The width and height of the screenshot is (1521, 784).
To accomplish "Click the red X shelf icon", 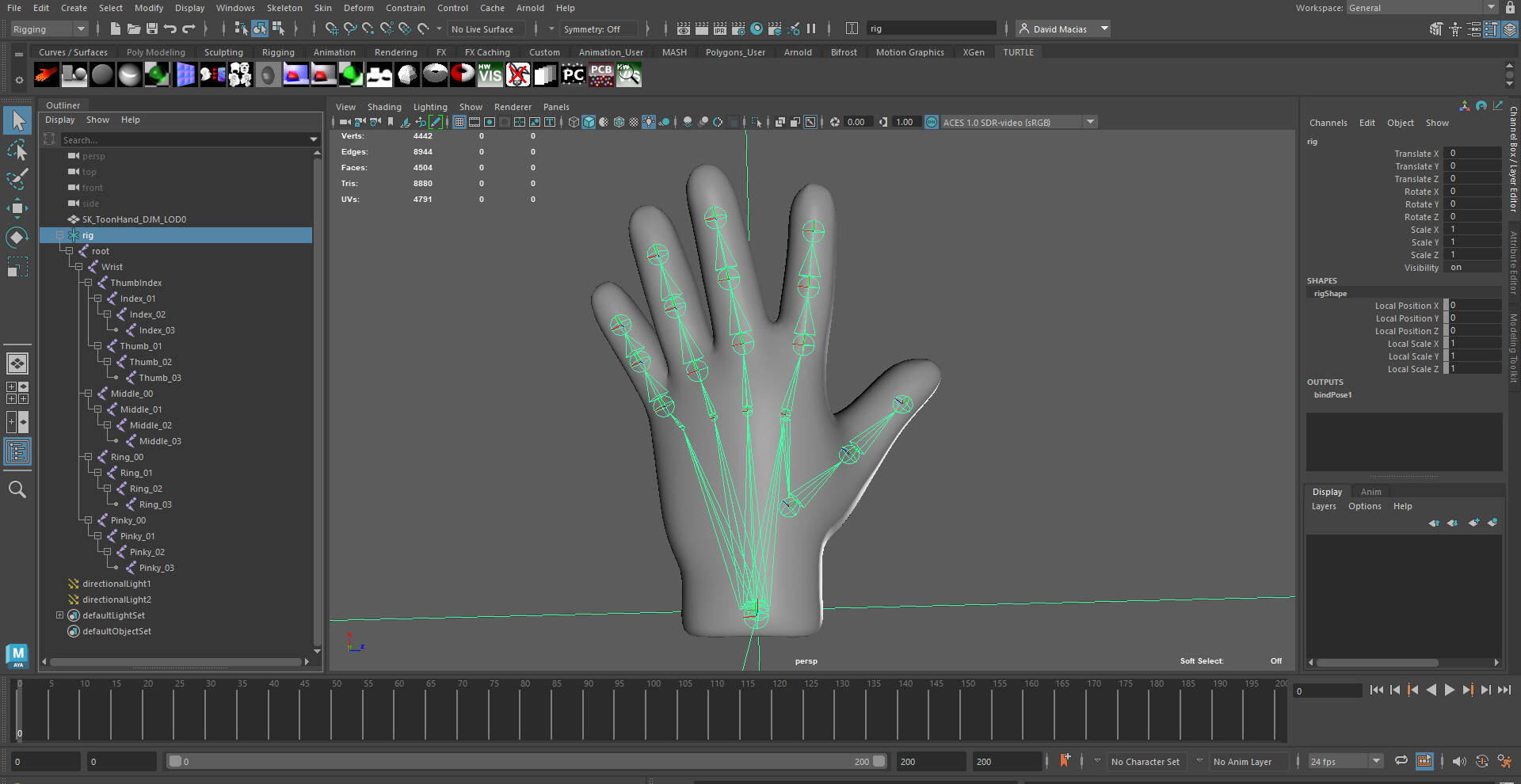I will 517,74.
